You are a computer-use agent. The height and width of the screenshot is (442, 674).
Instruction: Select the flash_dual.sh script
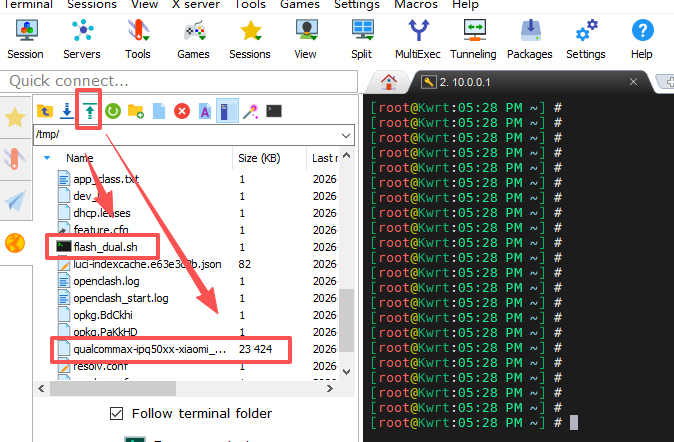coord(105,247)
